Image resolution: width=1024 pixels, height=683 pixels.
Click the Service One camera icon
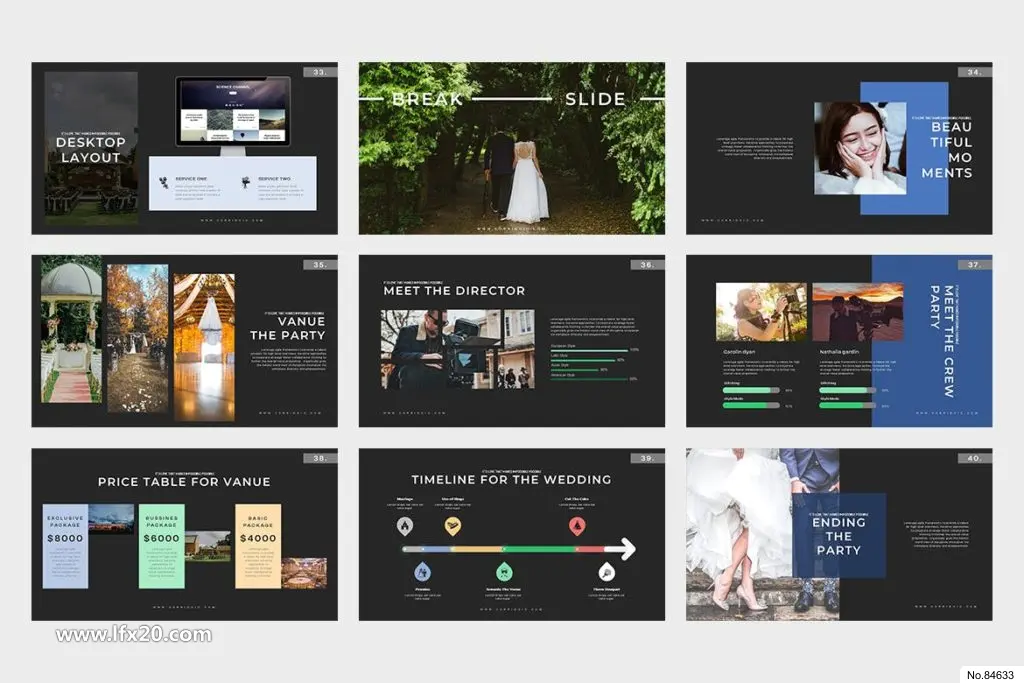pos(163,183)
